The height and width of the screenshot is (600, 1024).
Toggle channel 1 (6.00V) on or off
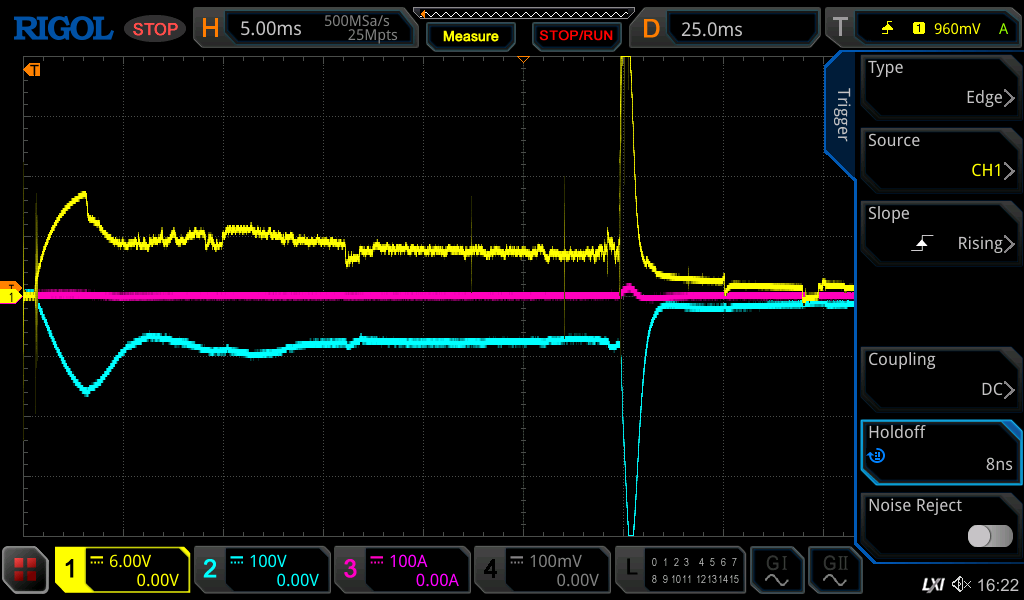(x=122, y=570)
